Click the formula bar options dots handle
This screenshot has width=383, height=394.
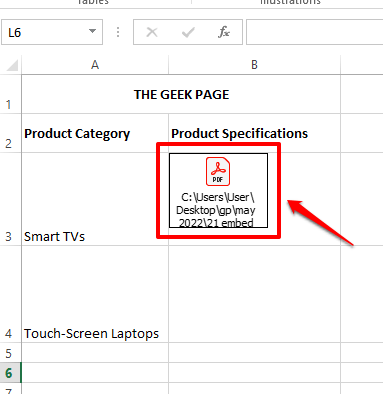click(x=118, y=32)
